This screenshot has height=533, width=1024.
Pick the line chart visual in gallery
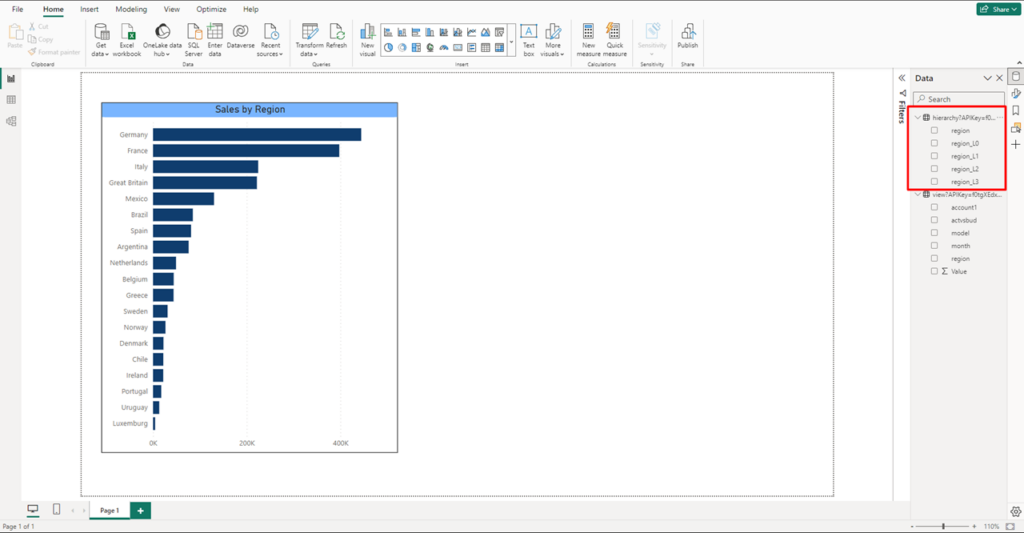(x=472, y=32)
